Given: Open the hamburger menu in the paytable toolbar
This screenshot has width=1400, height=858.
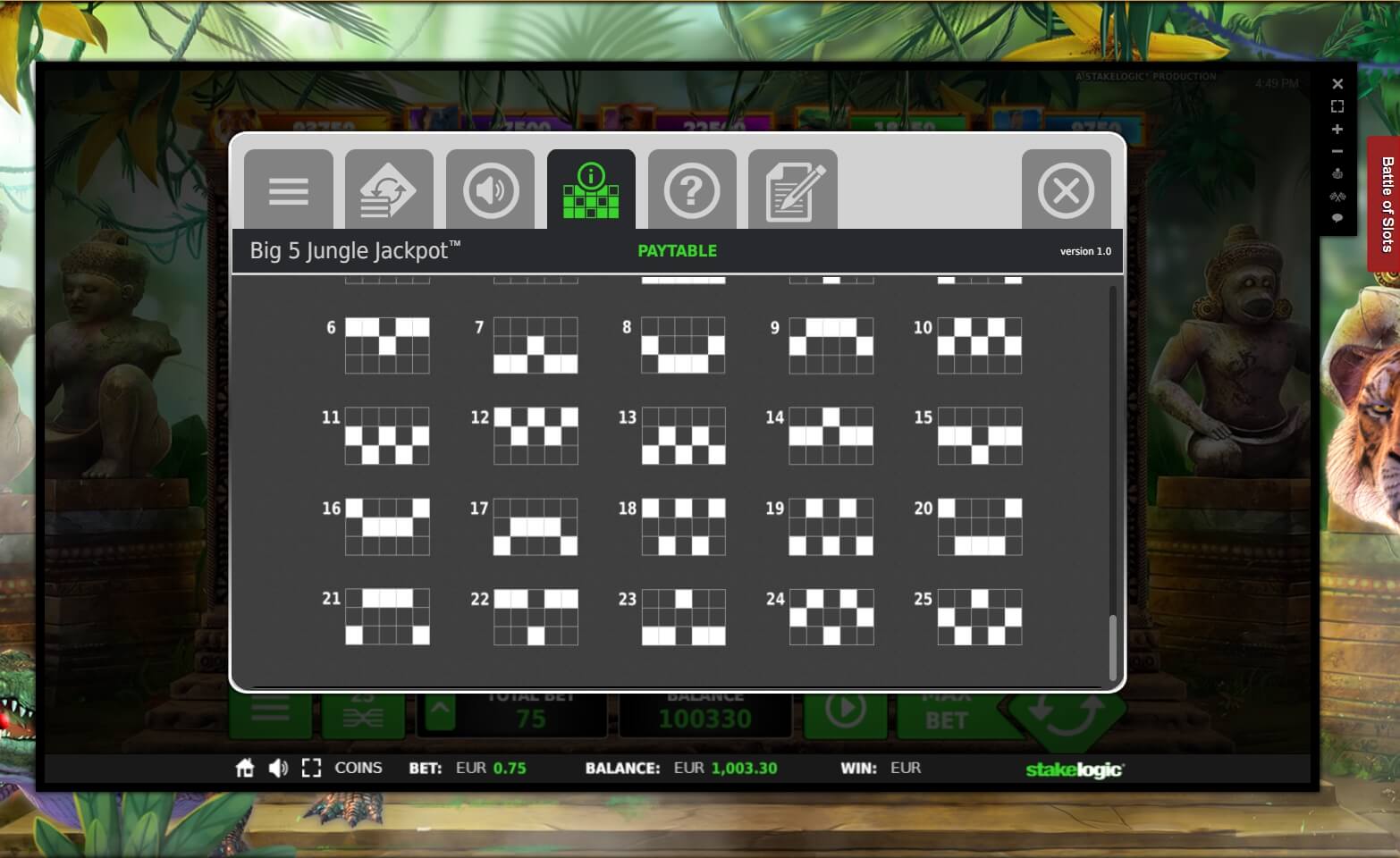Looking at the screenshot, I should (x=288, y=190).
